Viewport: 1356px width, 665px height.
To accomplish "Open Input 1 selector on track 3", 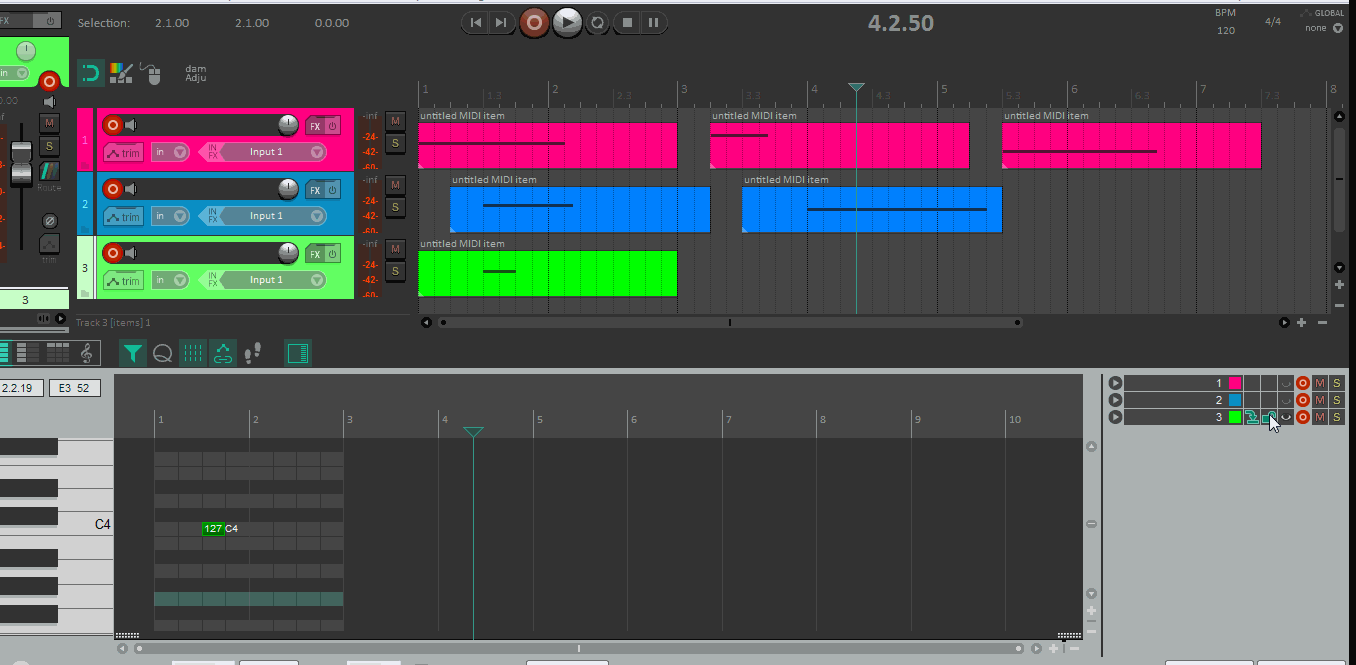I will coord(273,280).
